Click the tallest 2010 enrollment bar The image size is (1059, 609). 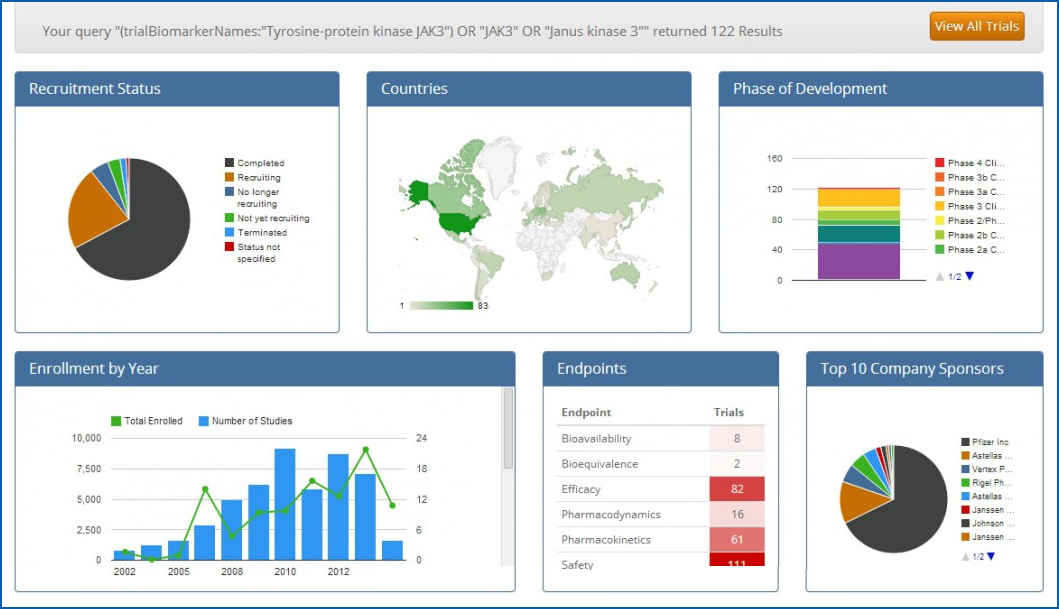(x=285, y=503)
